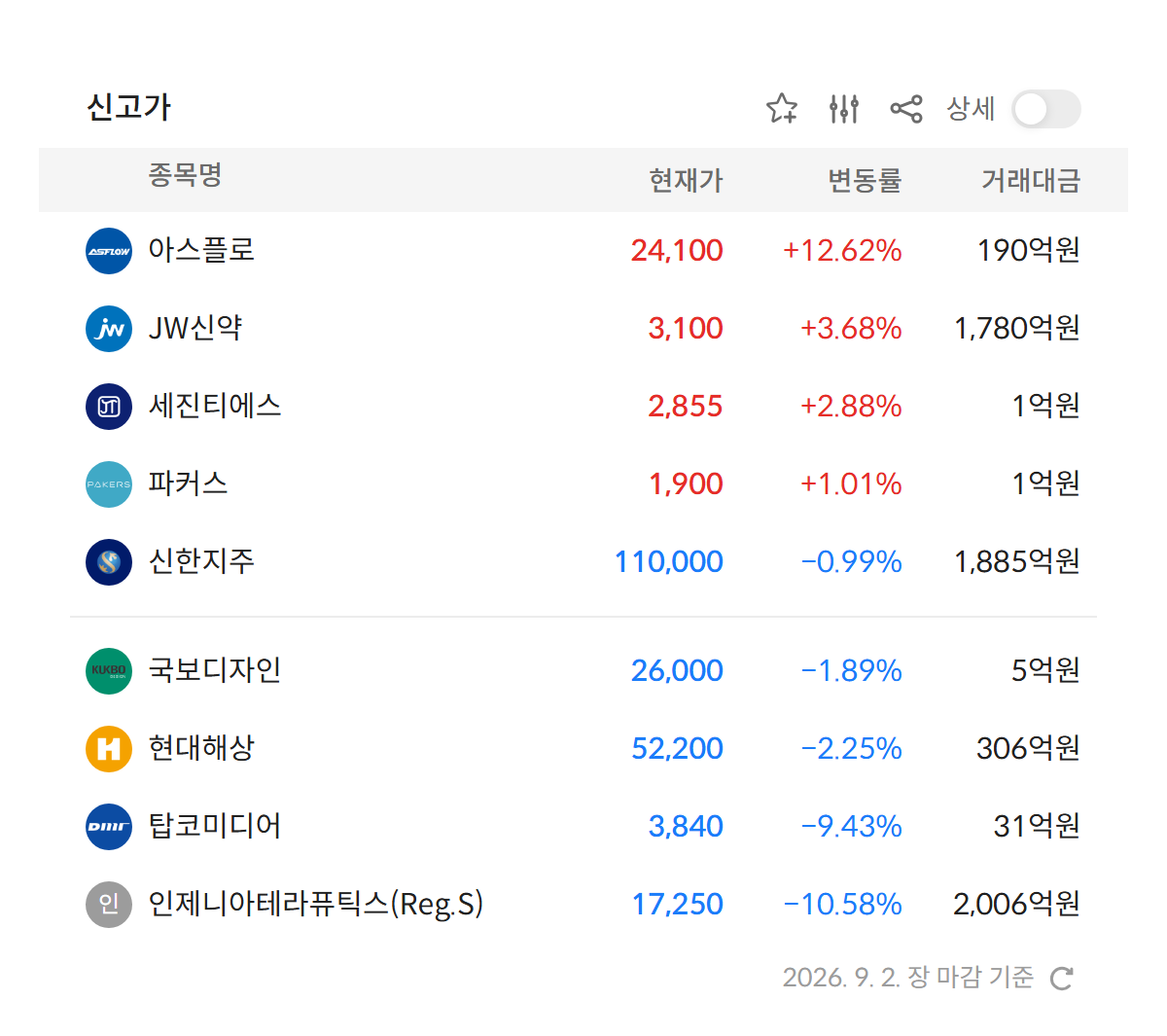Click the 변동률 column header
The height and width of the screenshot is (1036, 1167).
click(x=865, y=180)
